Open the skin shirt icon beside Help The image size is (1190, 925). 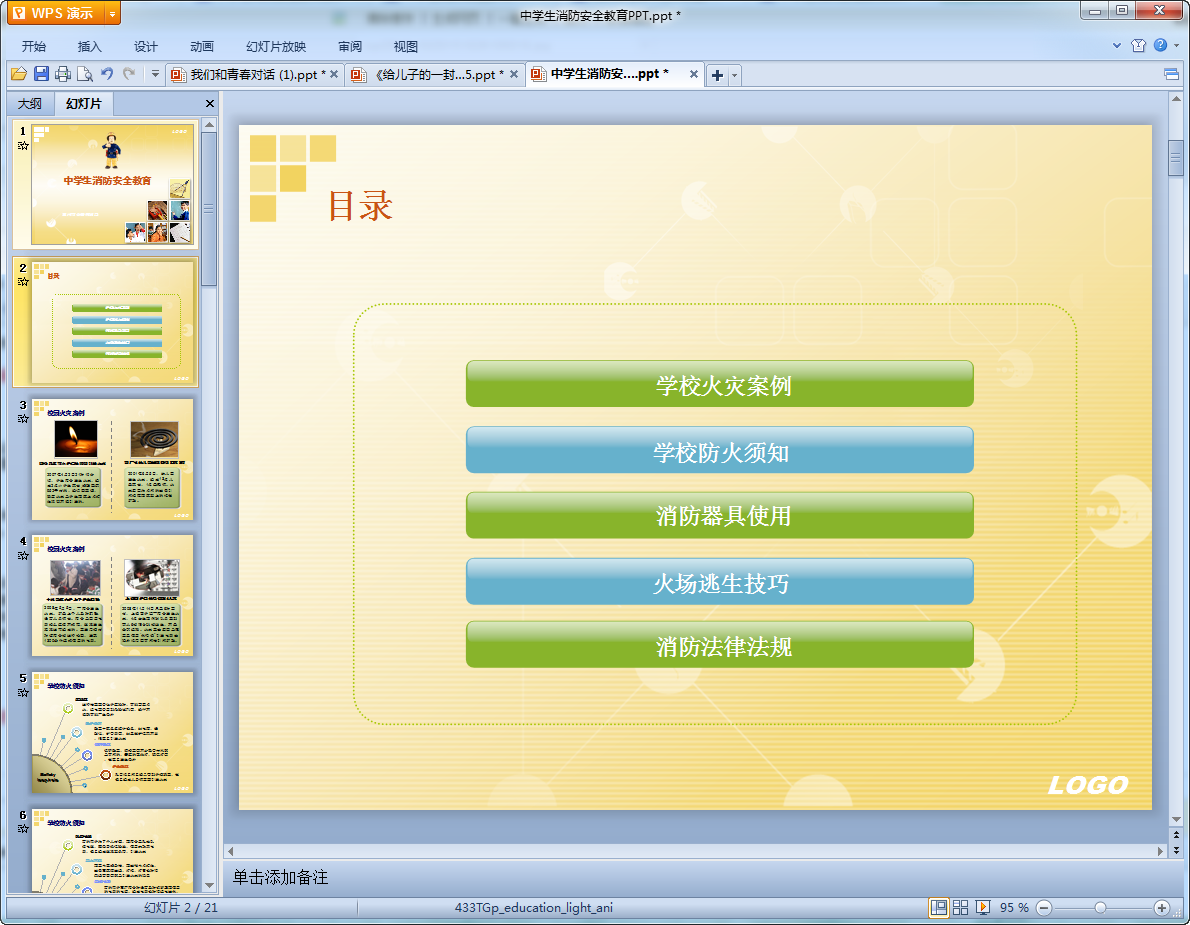click(1138, 45)
